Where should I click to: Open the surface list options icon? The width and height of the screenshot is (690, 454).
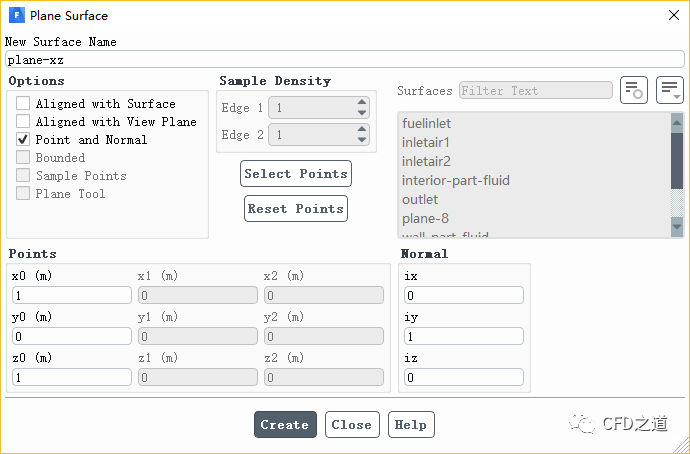click(x=669, y=90)
